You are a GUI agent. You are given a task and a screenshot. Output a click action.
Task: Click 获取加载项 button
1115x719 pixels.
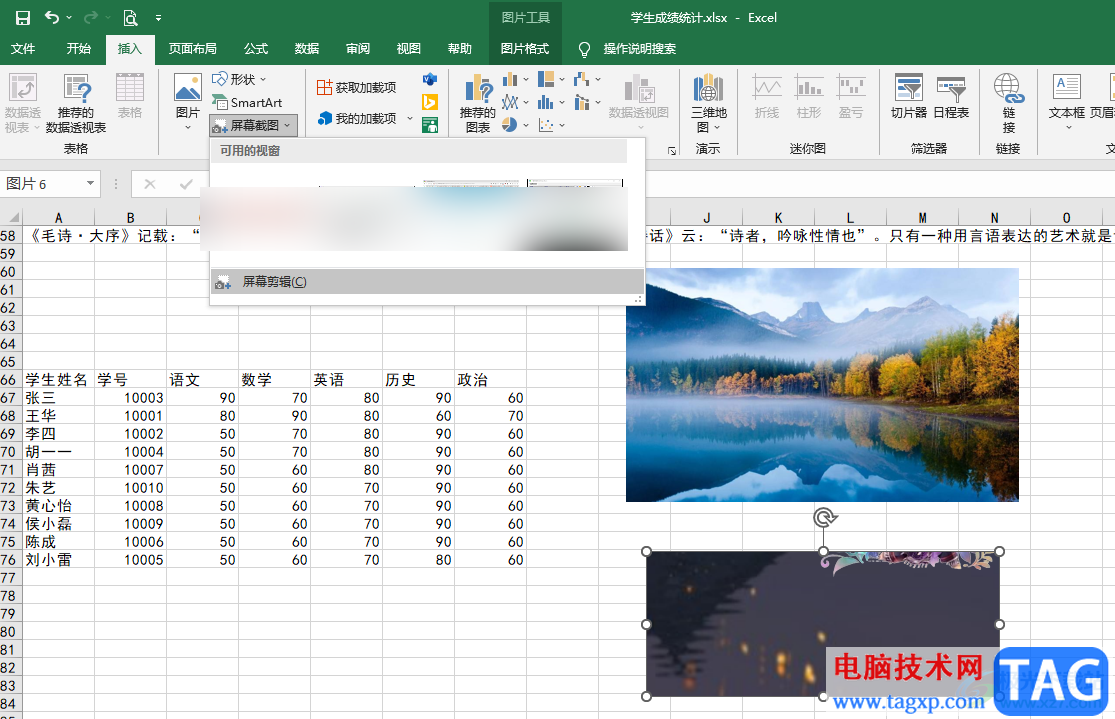click(356, 87)
